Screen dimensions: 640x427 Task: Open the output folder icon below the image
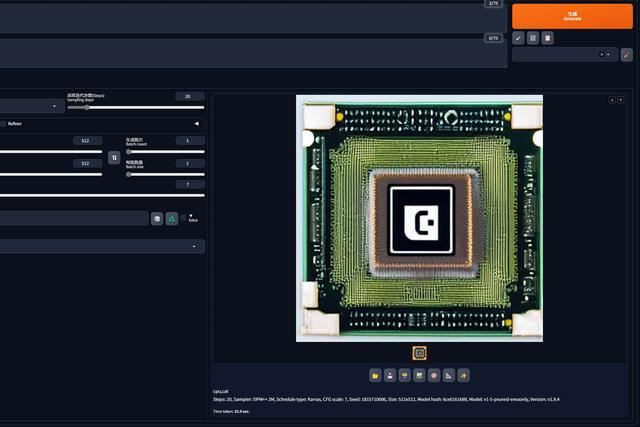pyautogui.click(x=375, y=376)
